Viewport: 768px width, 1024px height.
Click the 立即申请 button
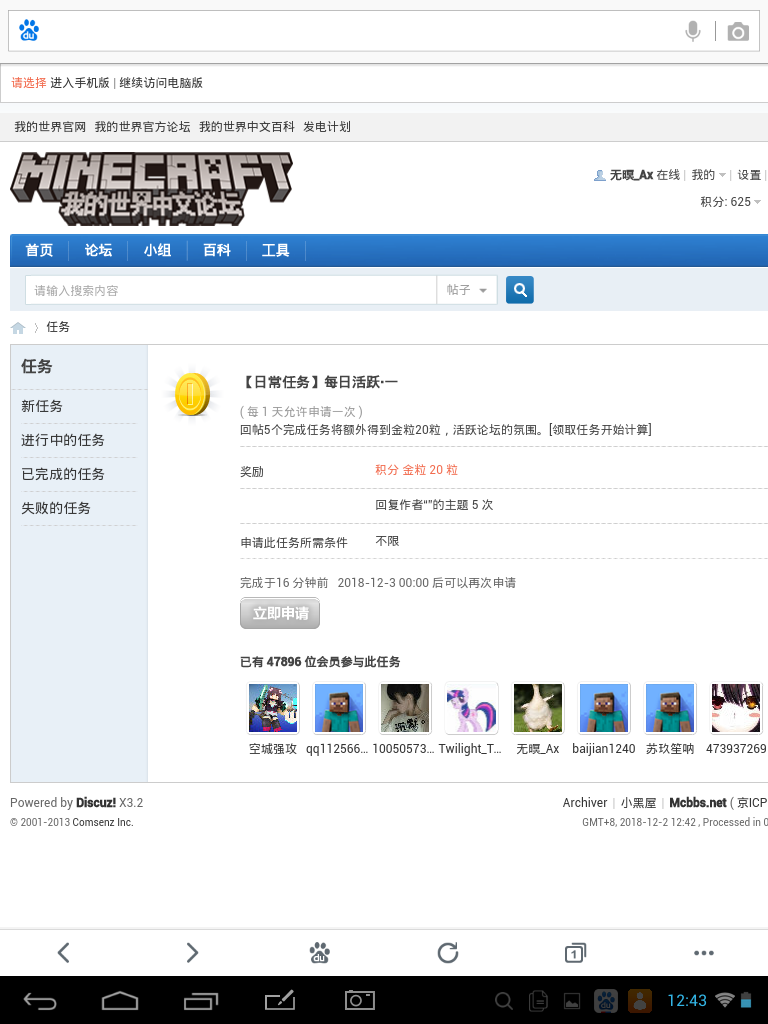coord(280,613)
